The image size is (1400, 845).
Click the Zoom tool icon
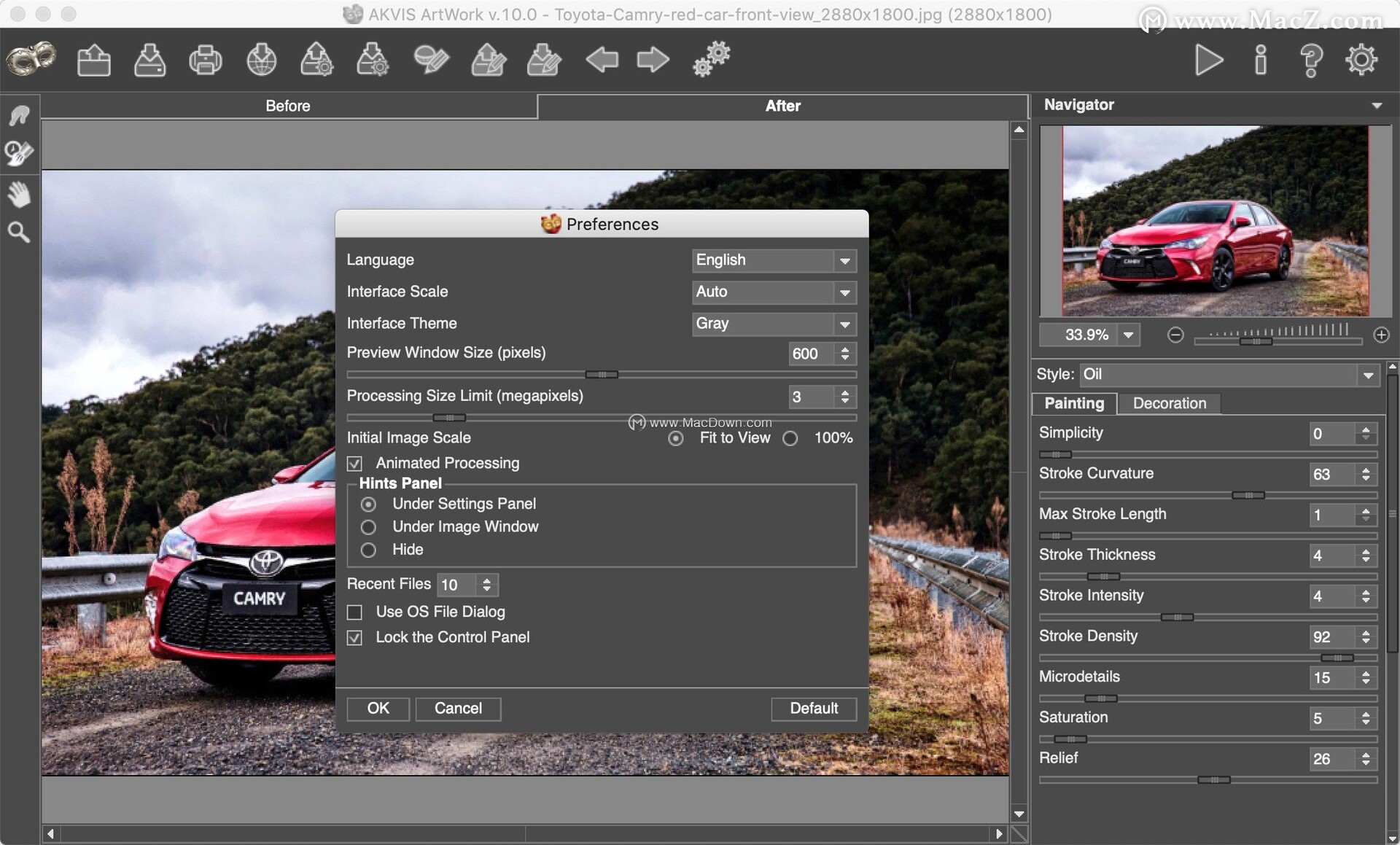click(18, 231)
